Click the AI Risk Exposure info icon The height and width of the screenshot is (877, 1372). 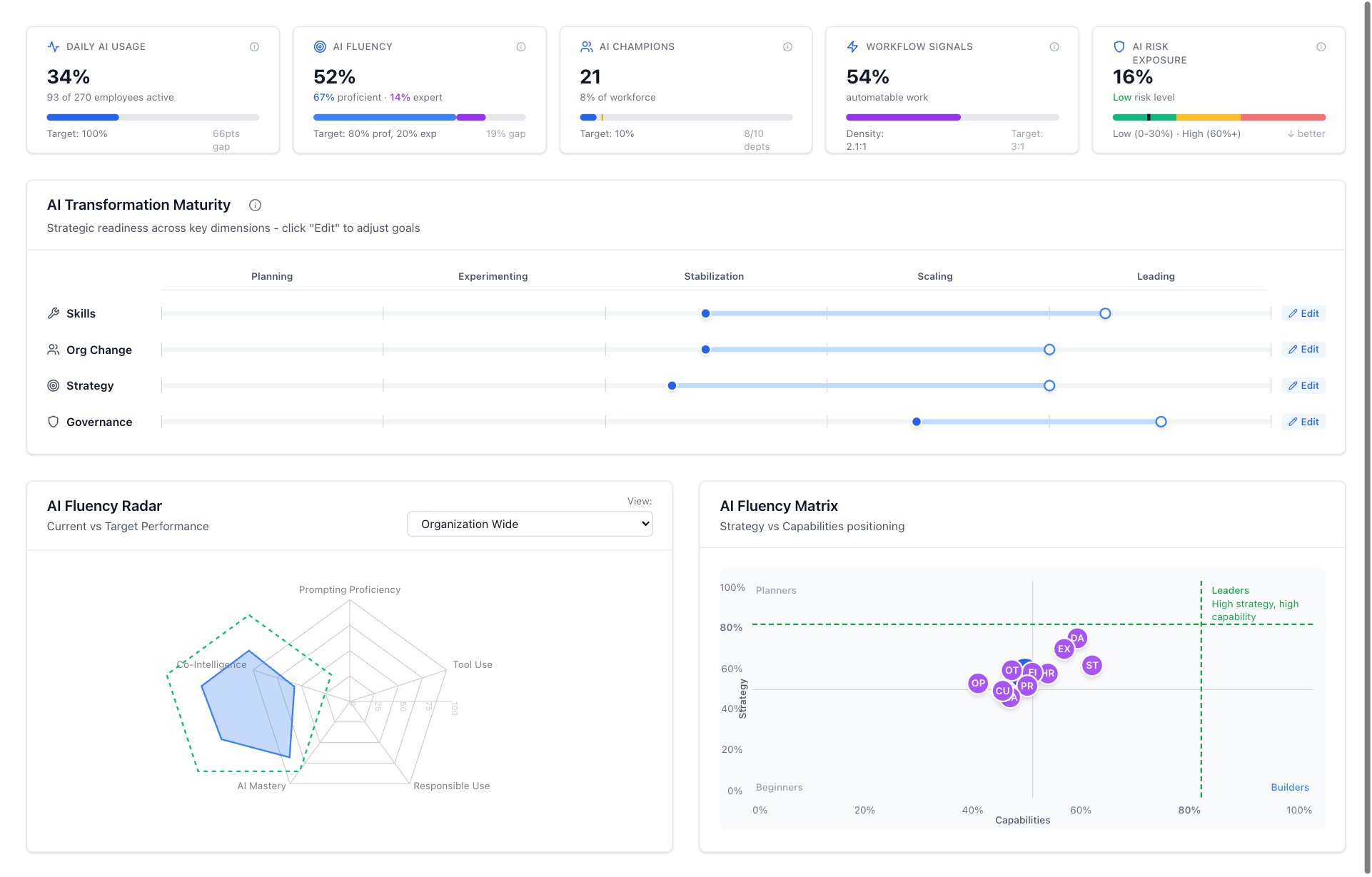pyautogui.click(x=1321, y=47)
